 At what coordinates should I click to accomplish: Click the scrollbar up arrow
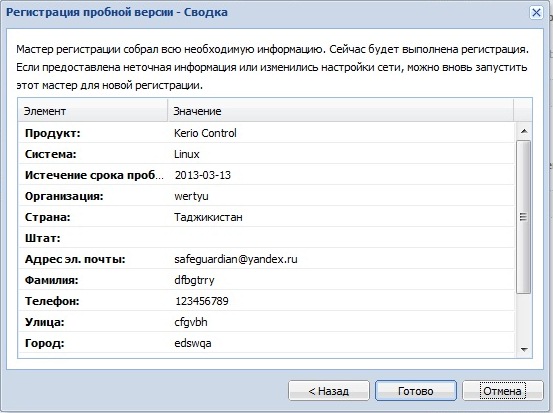[x=524, y=131]
